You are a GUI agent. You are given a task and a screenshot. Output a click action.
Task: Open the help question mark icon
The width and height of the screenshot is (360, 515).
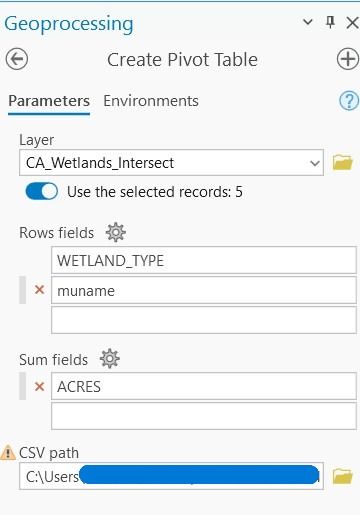[x=349, y=101]
